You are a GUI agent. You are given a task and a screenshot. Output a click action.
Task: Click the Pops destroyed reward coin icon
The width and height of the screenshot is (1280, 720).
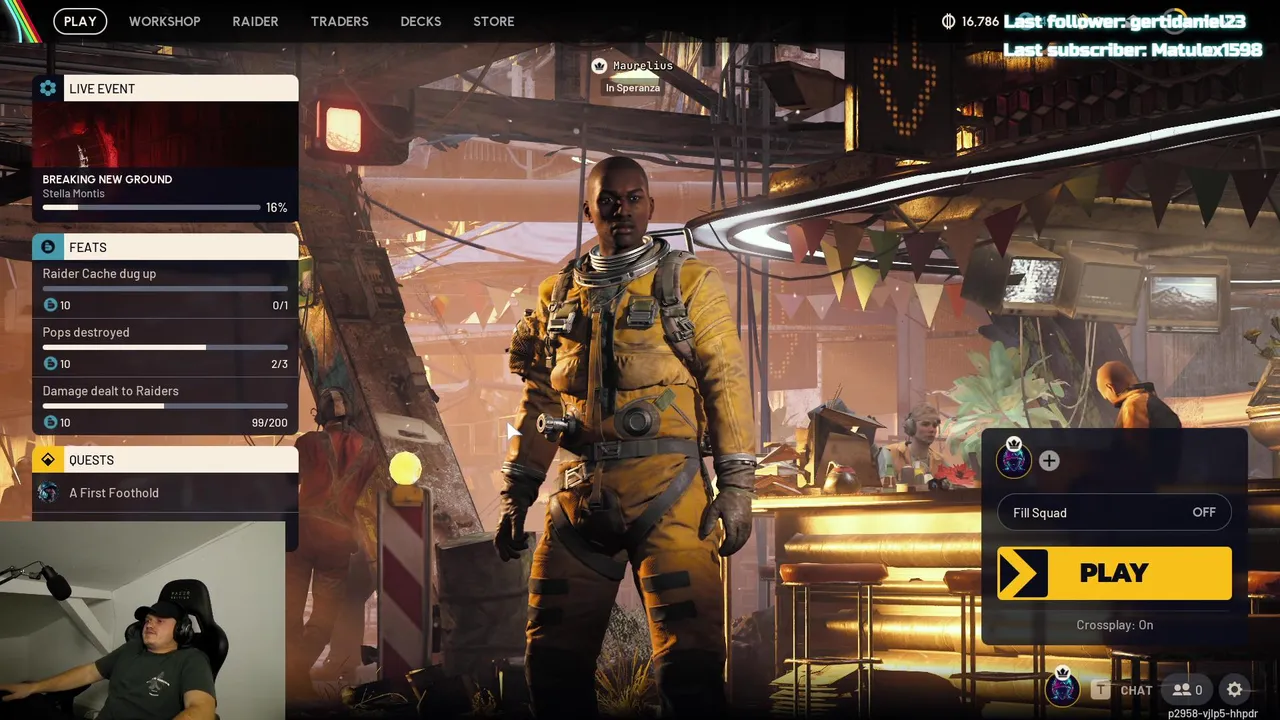[x=50, y=364]
